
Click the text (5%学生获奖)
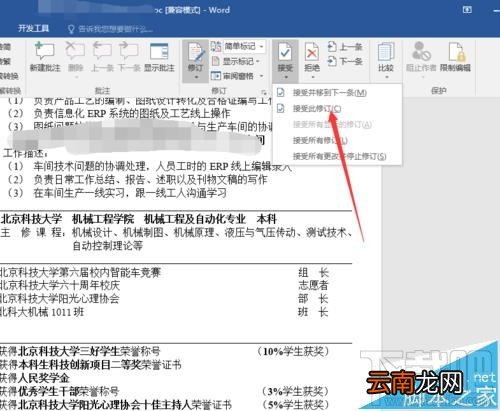[295, 404]
